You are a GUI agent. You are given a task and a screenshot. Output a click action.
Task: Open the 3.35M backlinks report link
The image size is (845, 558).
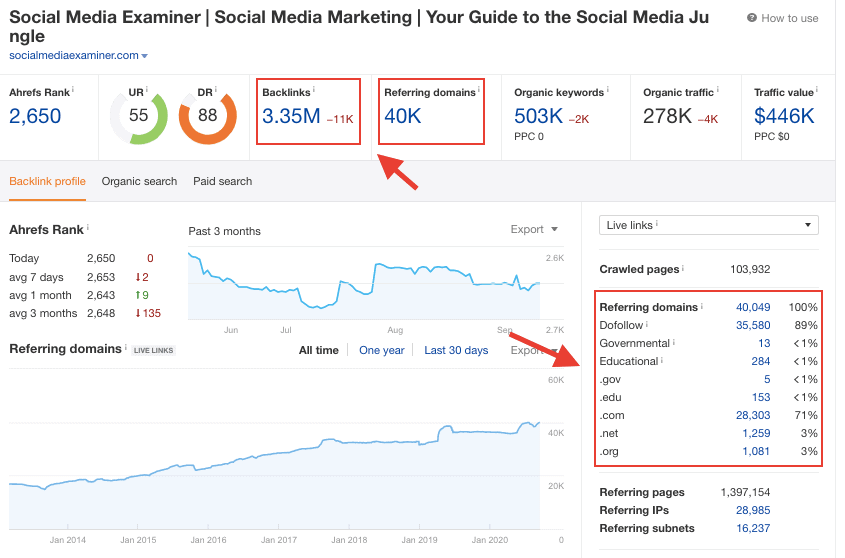click(291, 116)
